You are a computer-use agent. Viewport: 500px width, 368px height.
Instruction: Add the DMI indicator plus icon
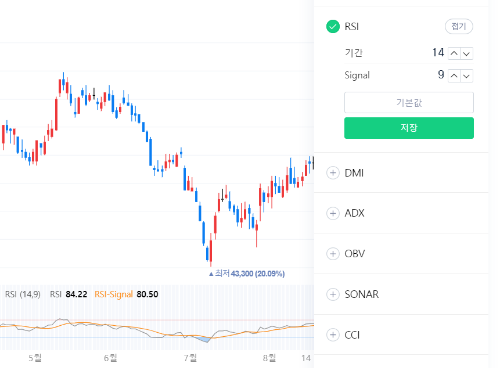[333, 173]
